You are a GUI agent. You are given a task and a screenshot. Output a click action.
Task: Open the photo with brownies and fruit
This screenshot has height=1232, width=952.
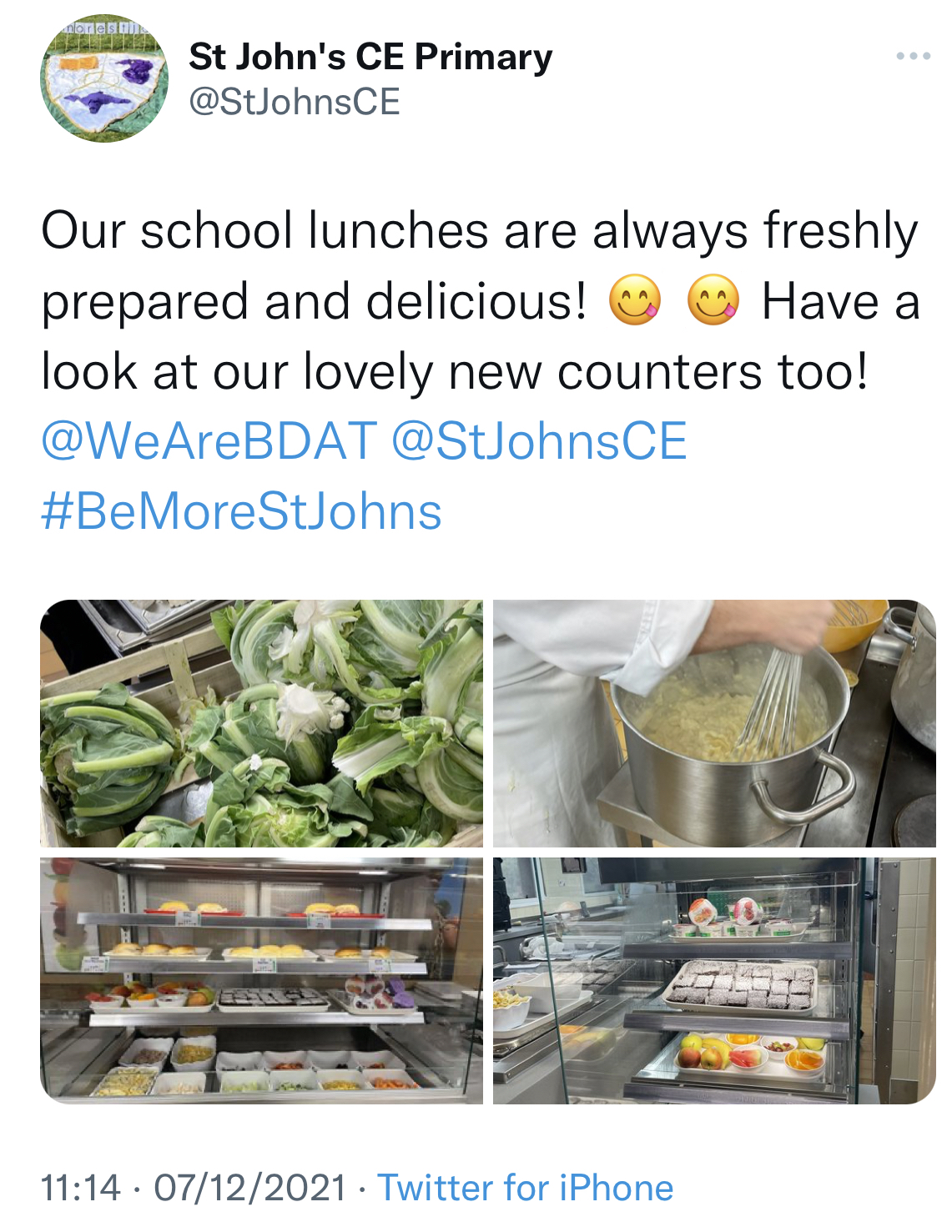[x=714, y=980]
